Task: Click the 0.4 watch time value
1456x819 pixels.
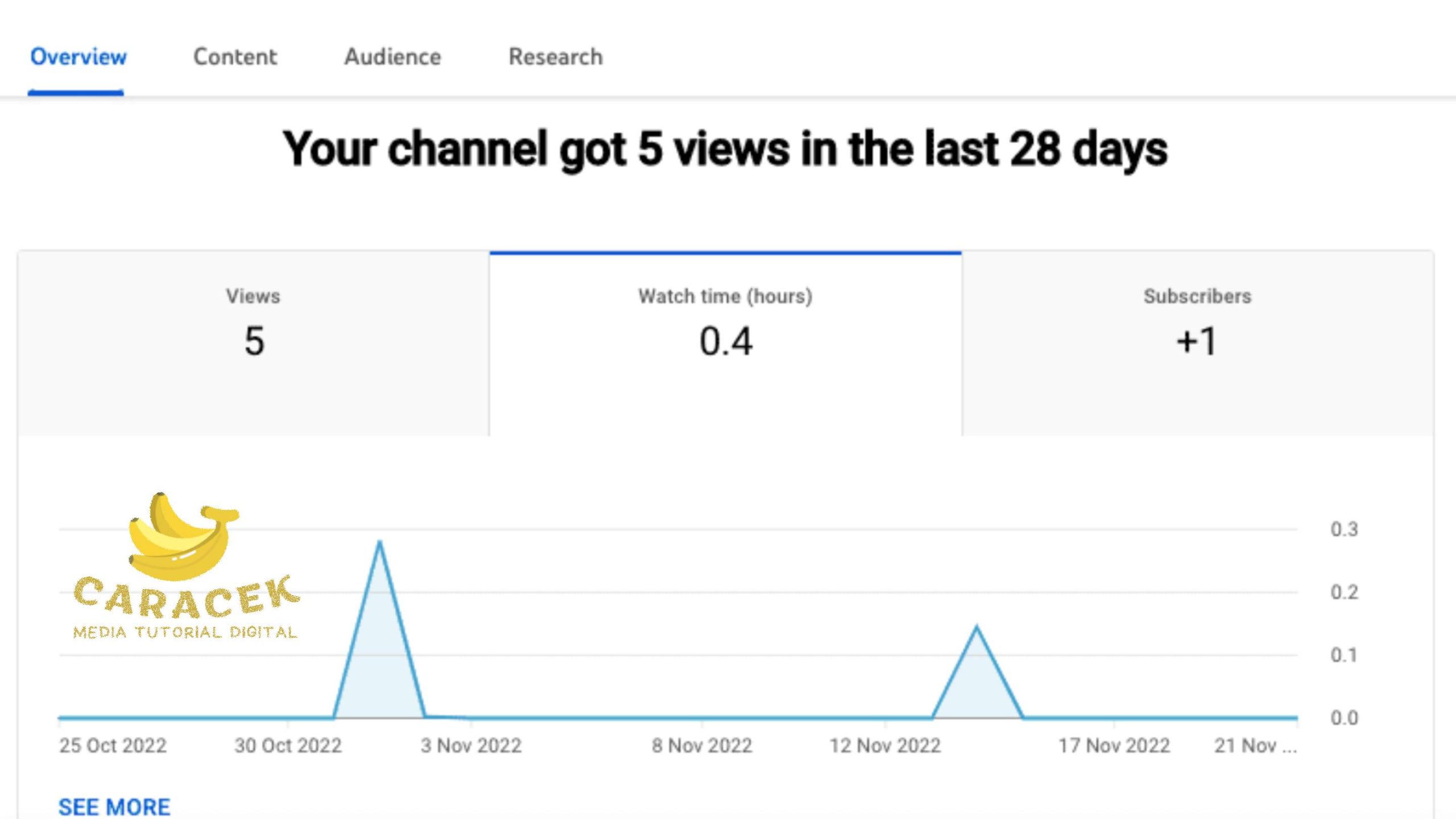Action: point(726,341)
